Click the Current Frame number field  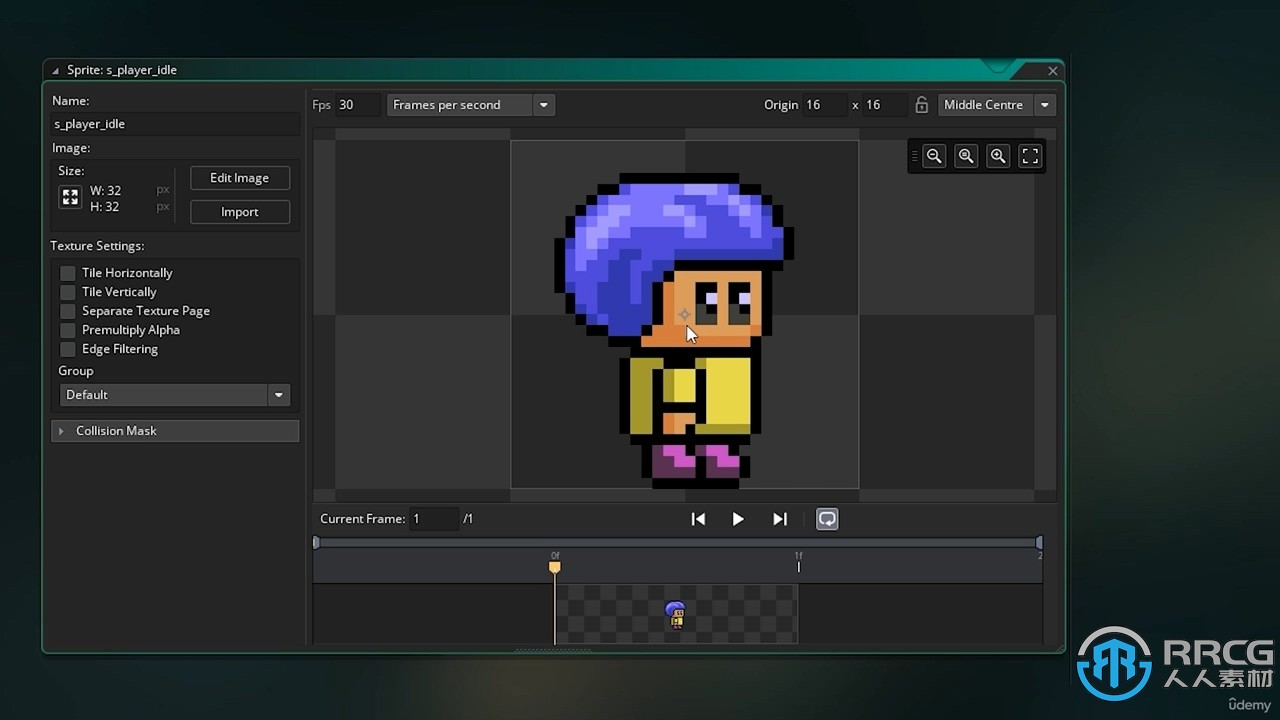tap(434, 519)
